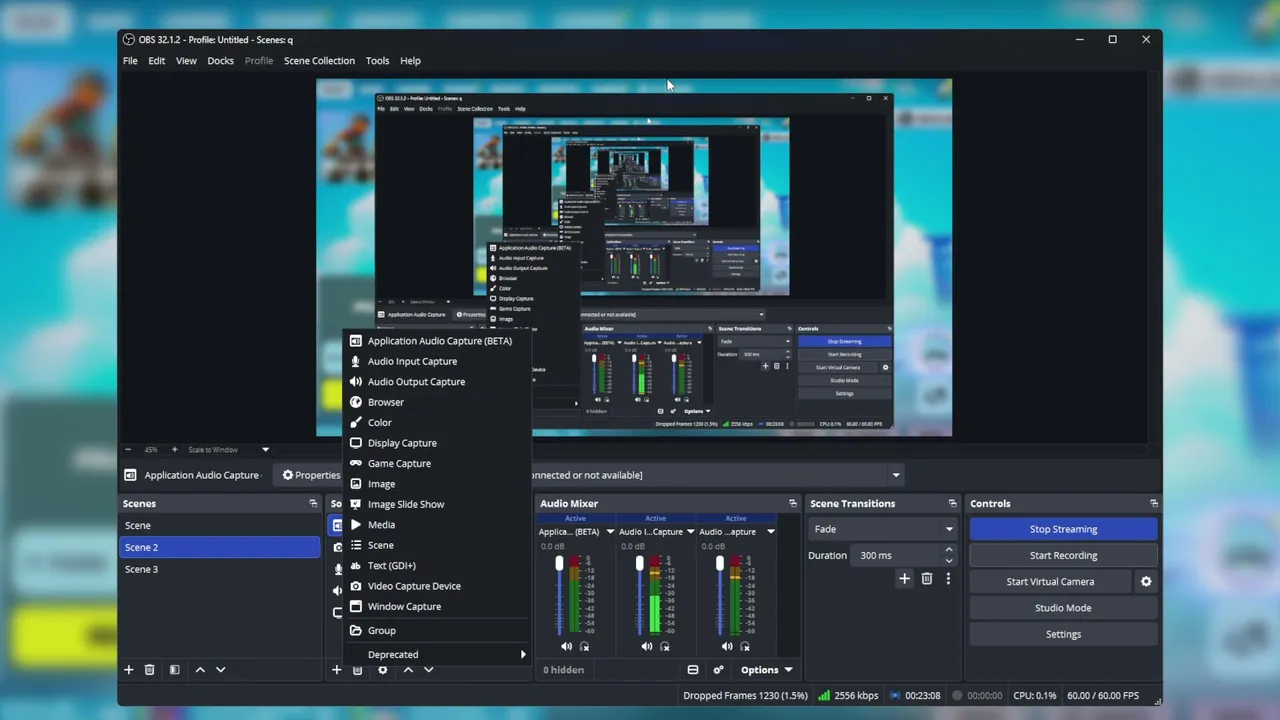Click the Window Capture window icon
This screenshot has width=1280, height=720.
coord(355,607)
